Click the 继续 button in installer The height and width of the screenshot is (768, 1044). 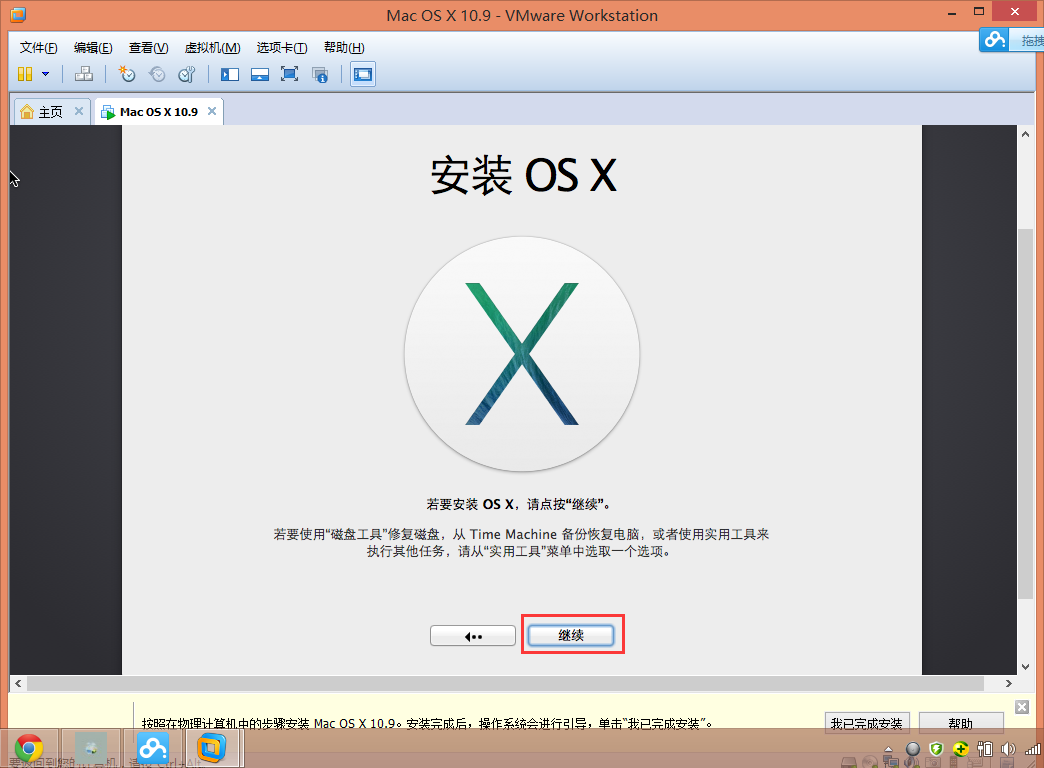pyautogui.click(x=571, y=635)
